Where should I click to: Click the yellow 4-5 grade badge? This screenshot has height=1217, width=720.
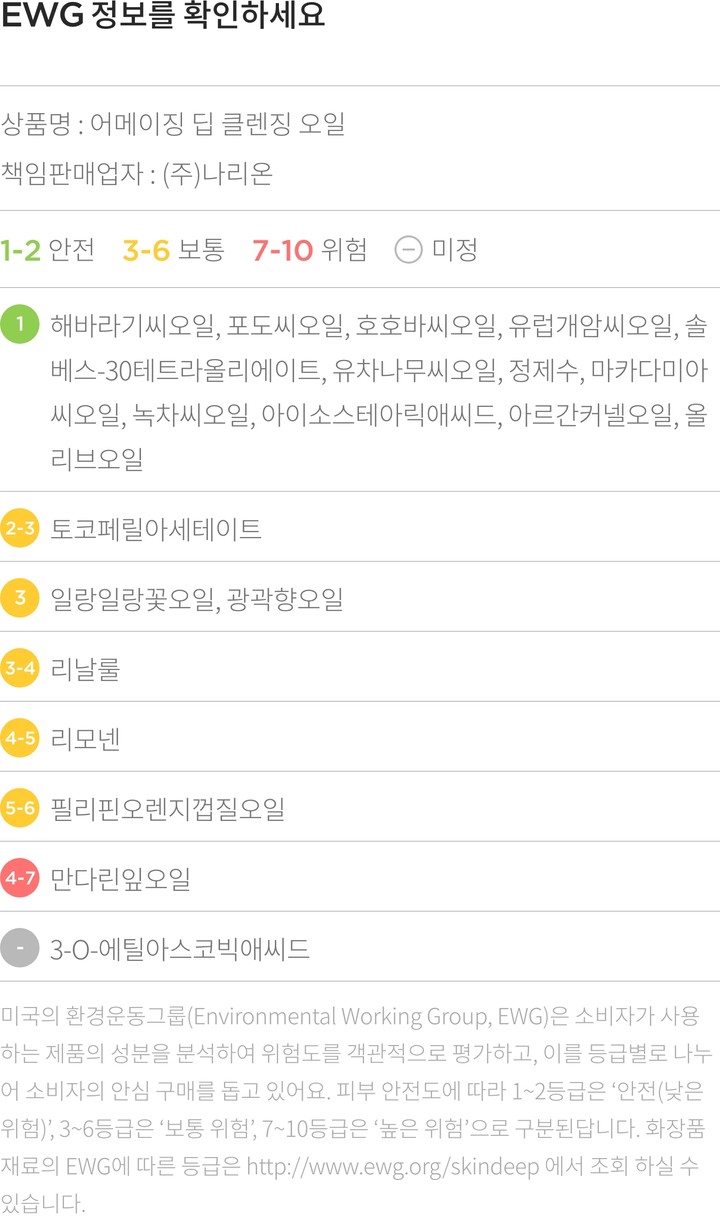(x=20, y=739)
